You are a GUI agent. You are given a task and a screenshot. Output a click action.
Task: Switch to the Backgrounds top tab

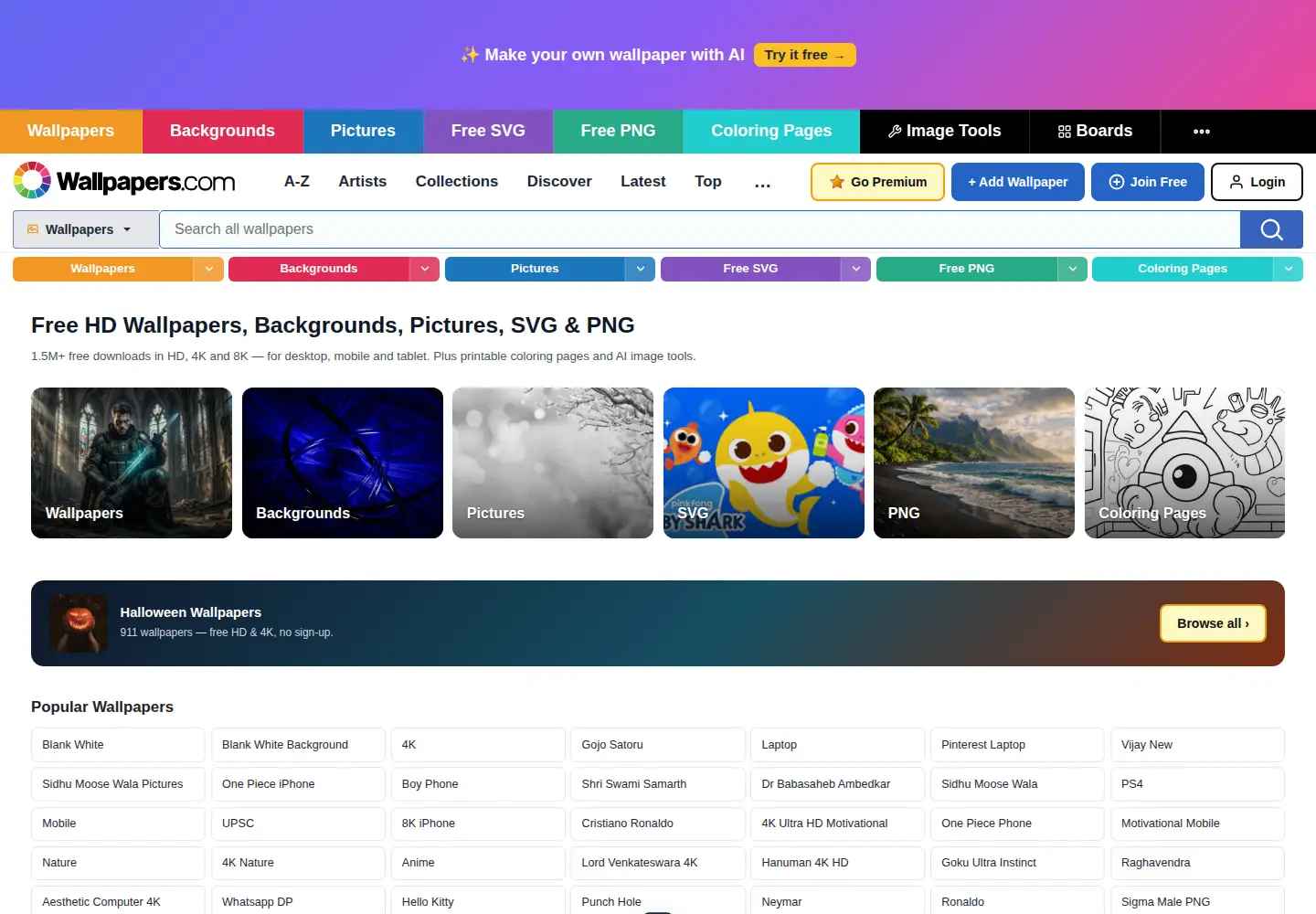(222, 132)
